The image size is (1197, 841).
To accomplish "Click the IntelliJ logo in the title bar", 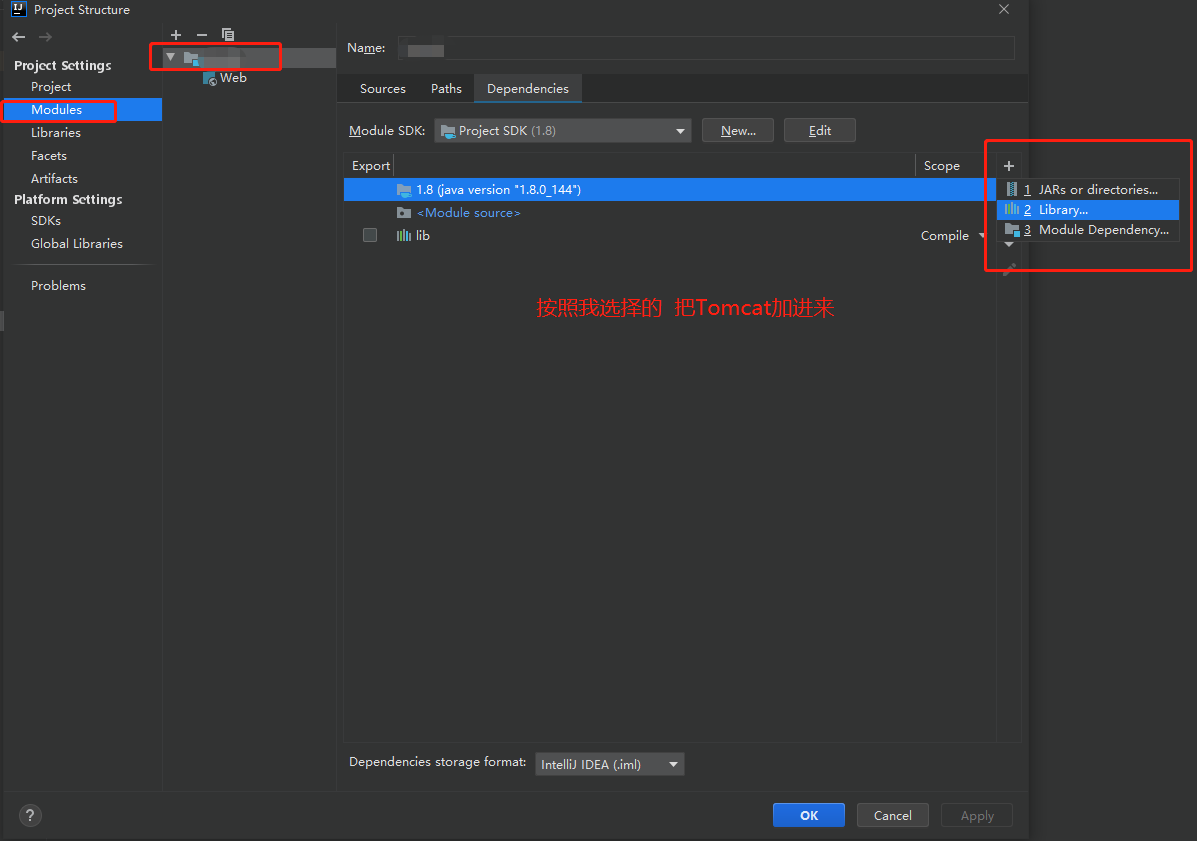I will point(19,9).
